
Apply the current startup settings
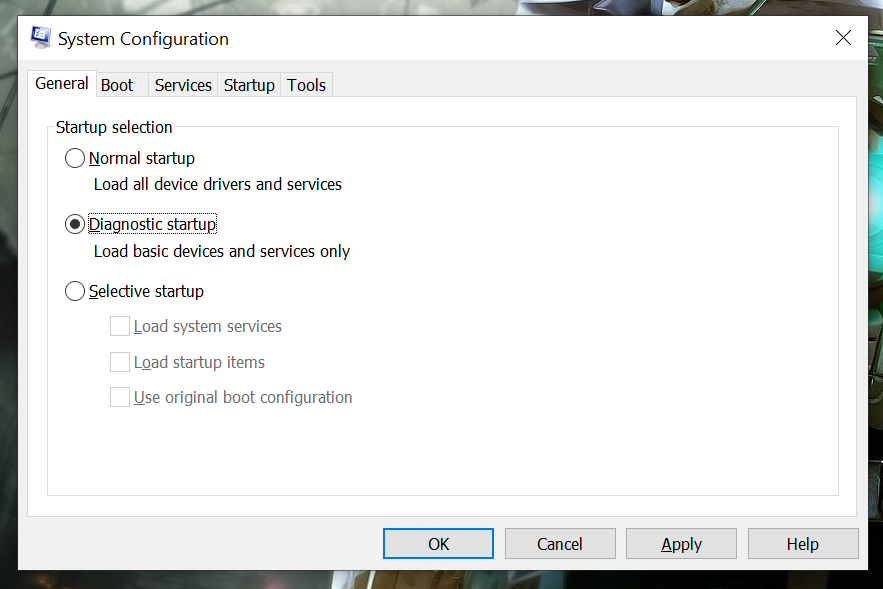(x=681, y=543)
